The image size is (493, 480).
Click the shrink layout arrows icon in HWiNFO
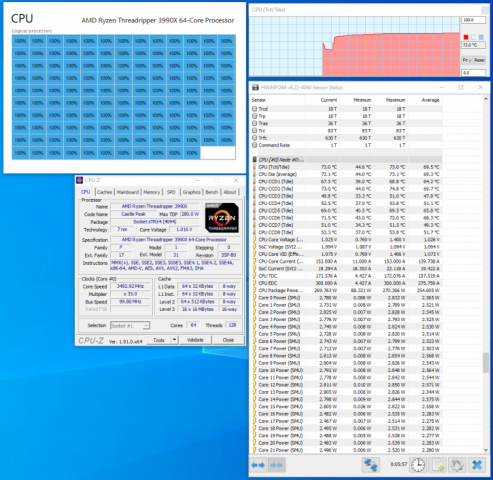coord(276,465)
